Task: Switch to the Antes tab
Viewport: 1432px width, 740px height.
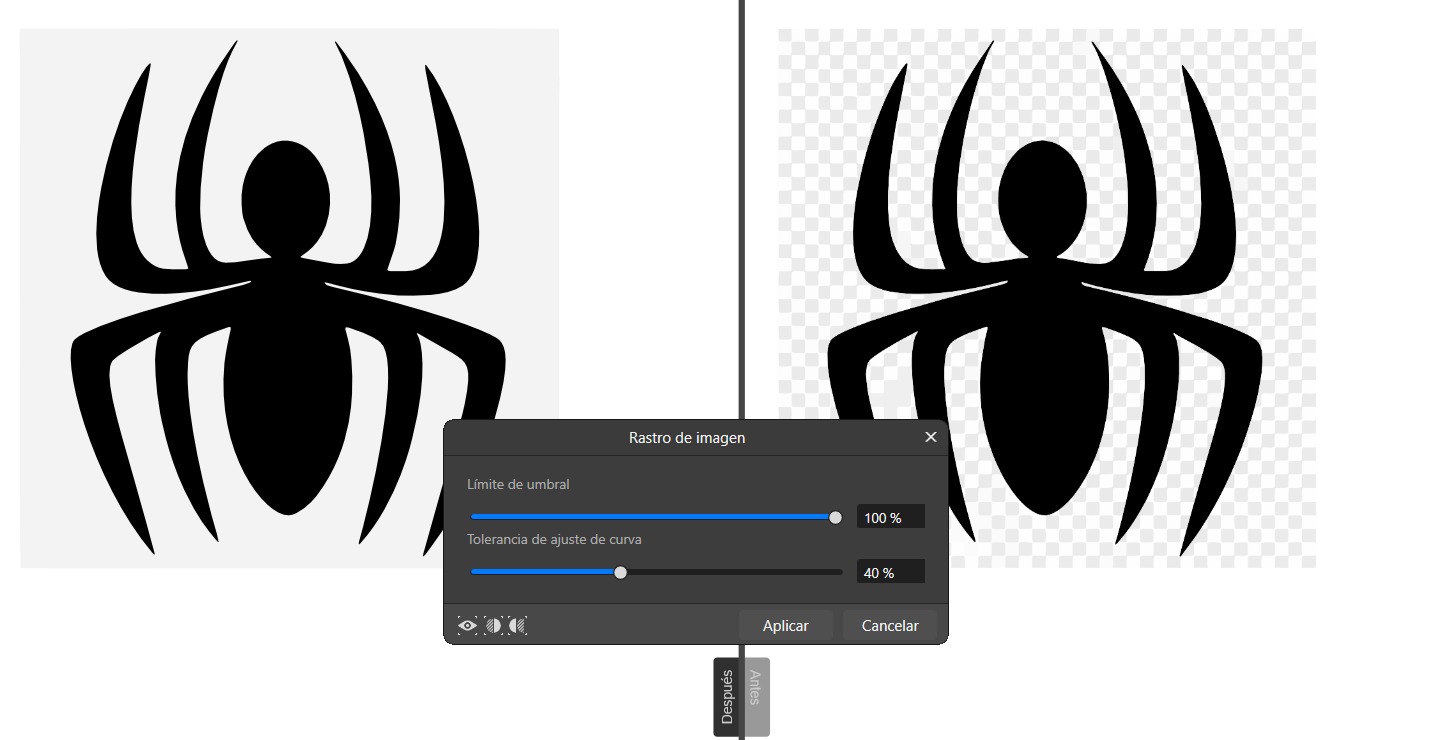Action: (x=756, y=696)
